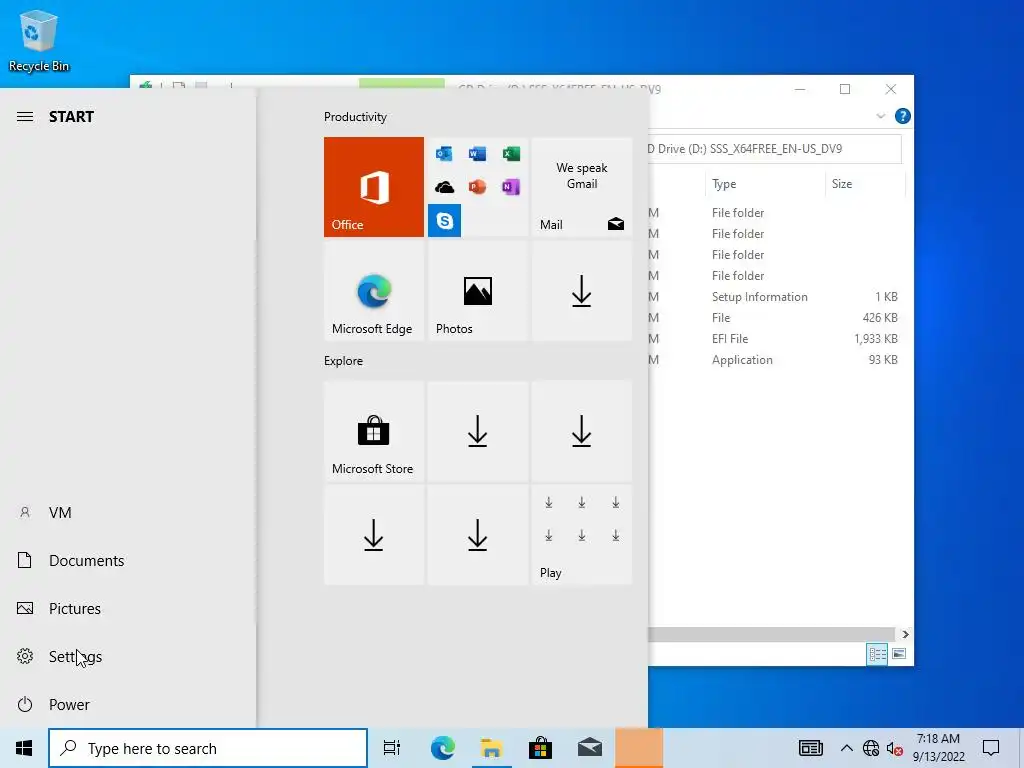Image resolution: width=1024 pixels, height=768 pixels.
Task: Open the clock showing 7:18 AM
Action: pos(938,748)
